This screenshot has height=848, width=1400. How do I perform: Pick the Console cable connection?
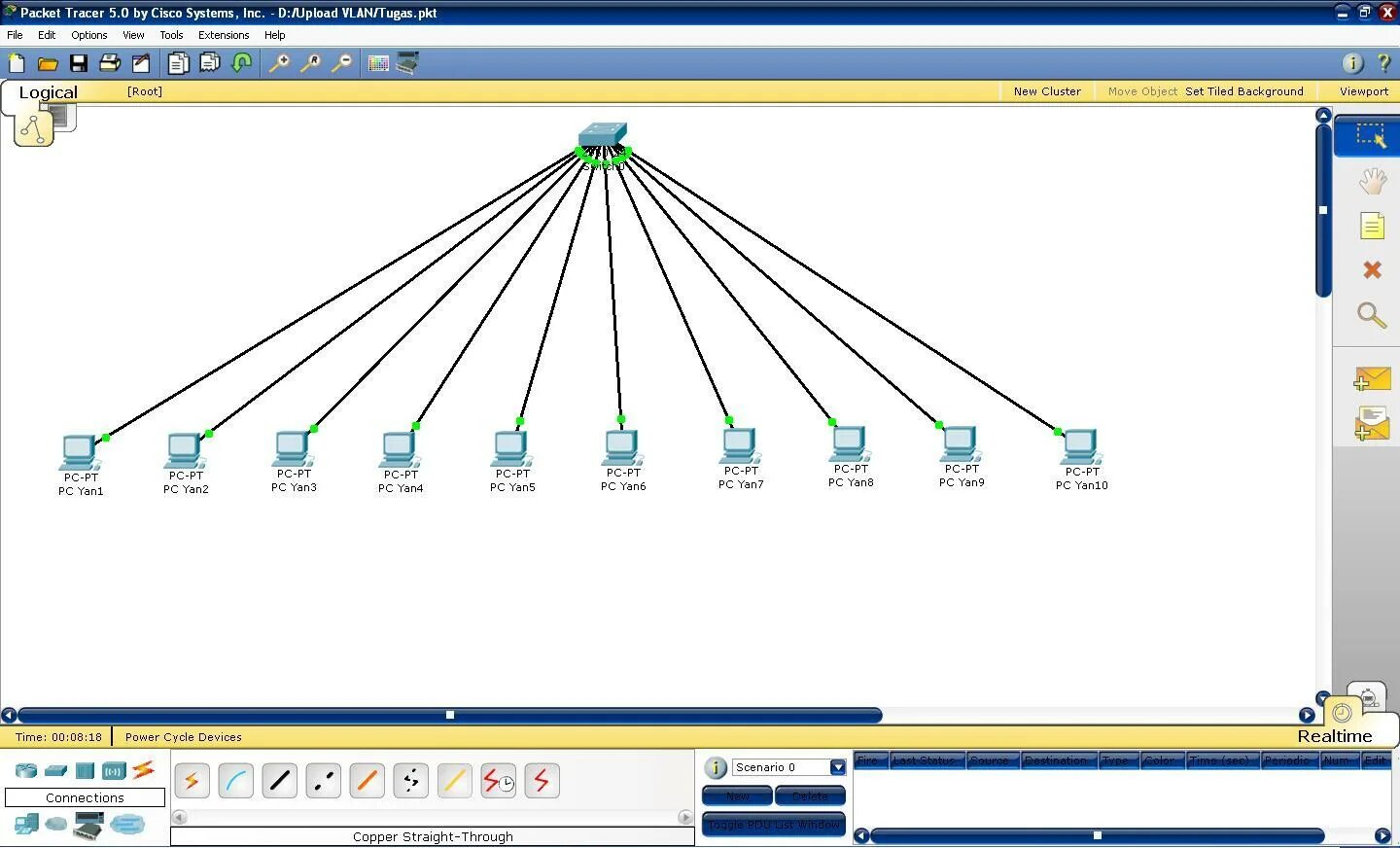(235, 781)
